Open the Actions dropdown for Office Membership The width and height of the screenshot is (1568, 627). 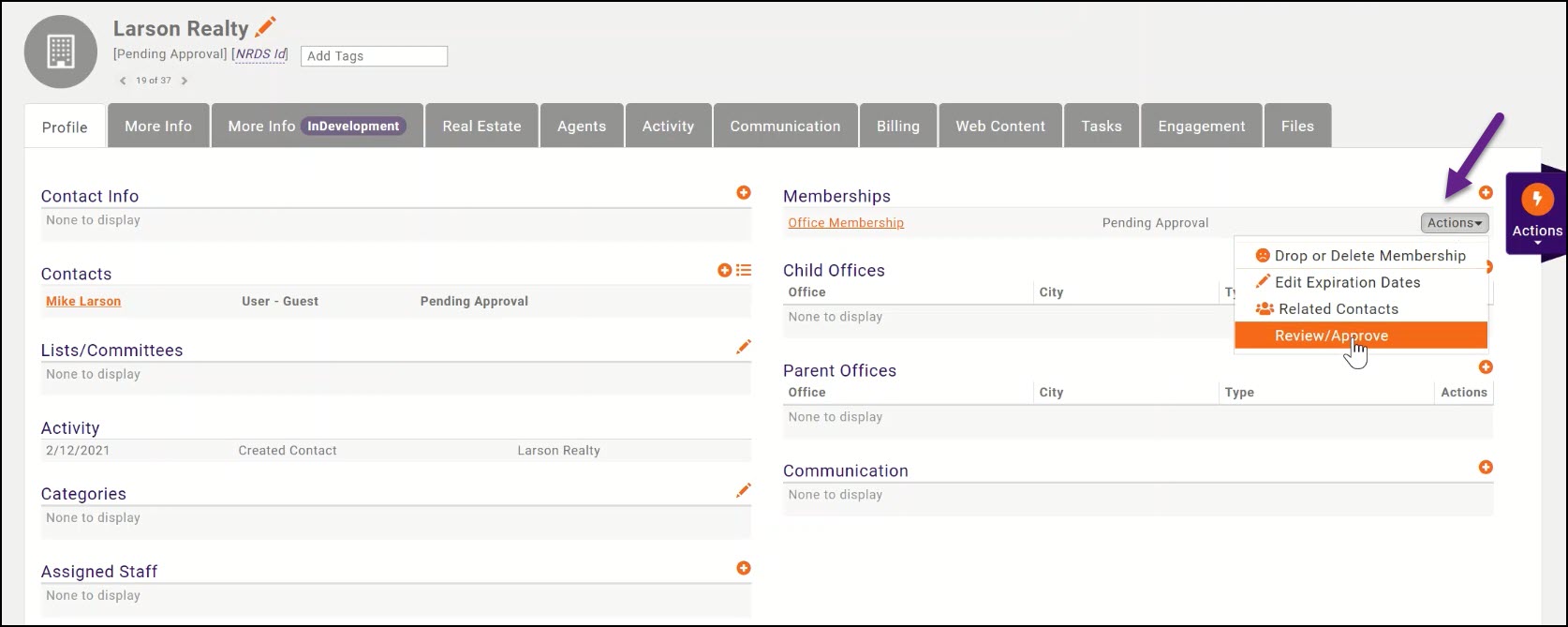[x=1454, y=223]
